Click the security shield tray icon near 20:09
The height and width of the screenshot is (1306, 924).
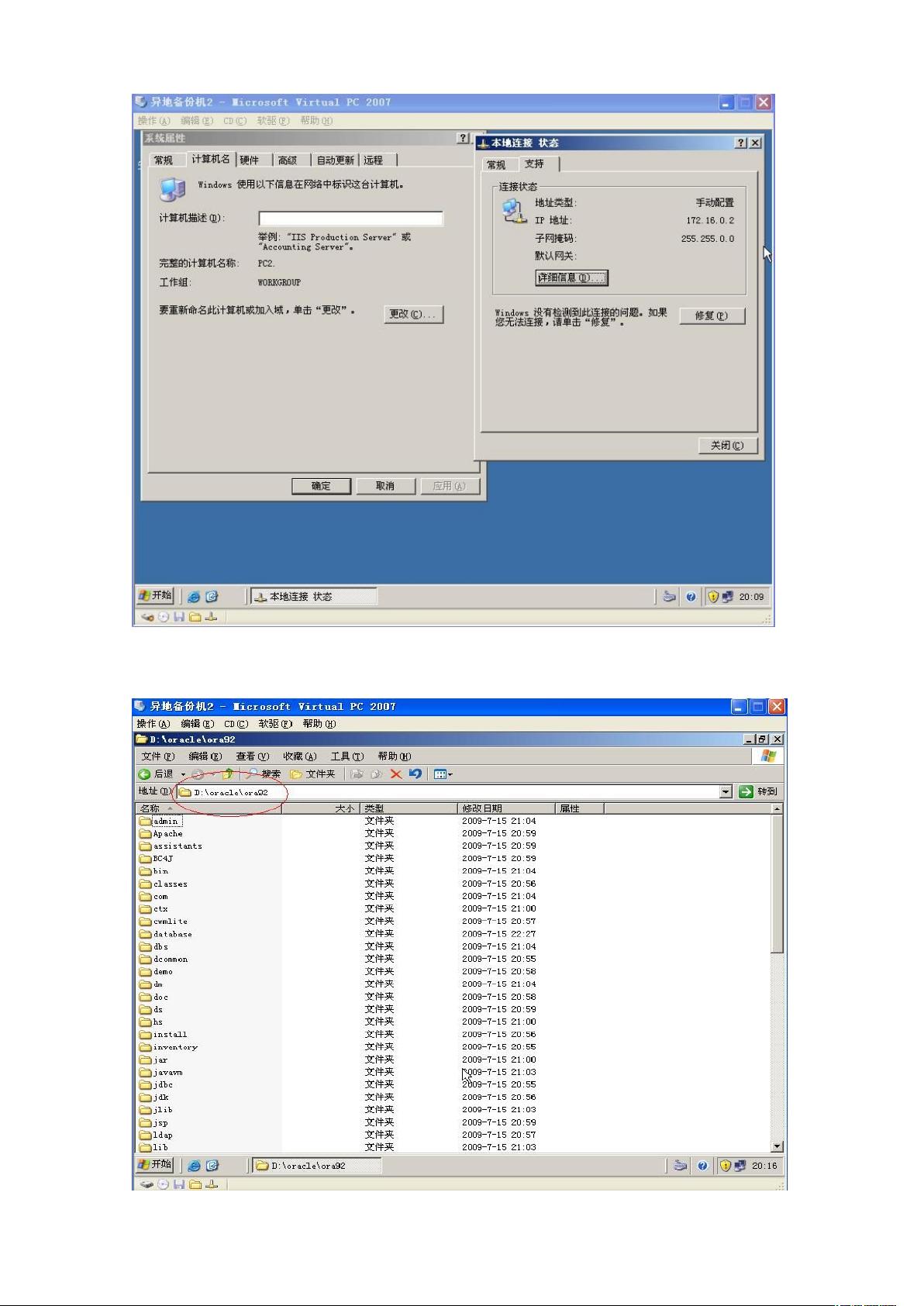pyautogui.click(x=713, y=597)
